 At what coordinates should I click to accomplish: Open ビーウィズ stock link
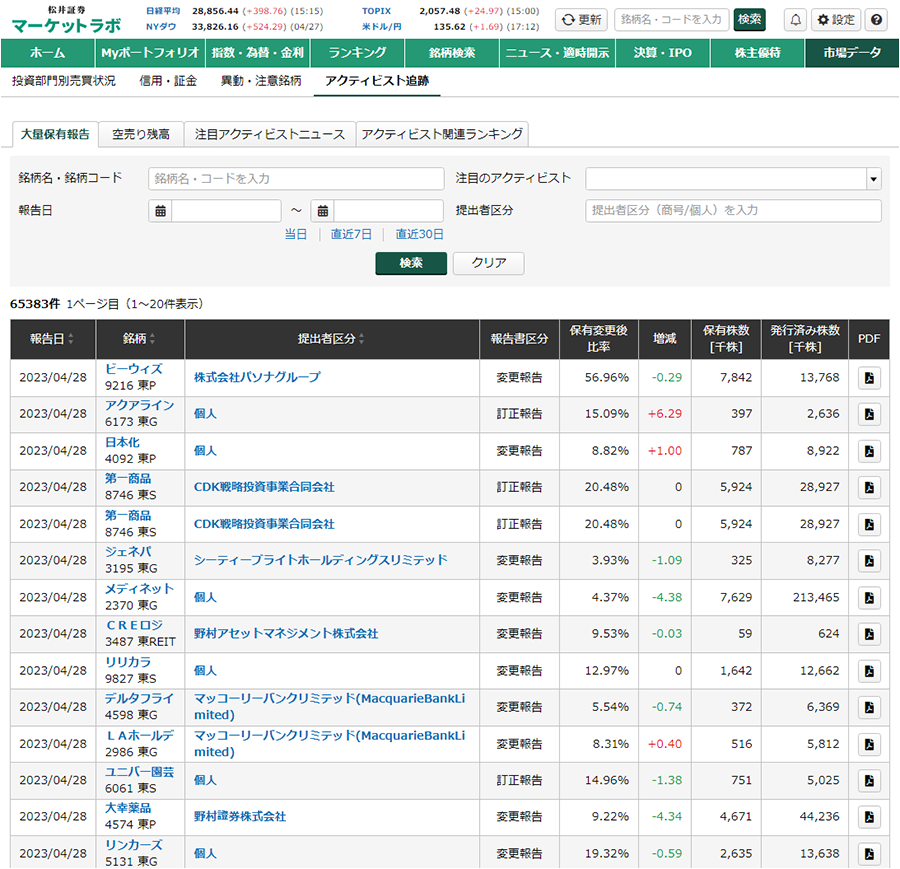click(x=134, y=369)
